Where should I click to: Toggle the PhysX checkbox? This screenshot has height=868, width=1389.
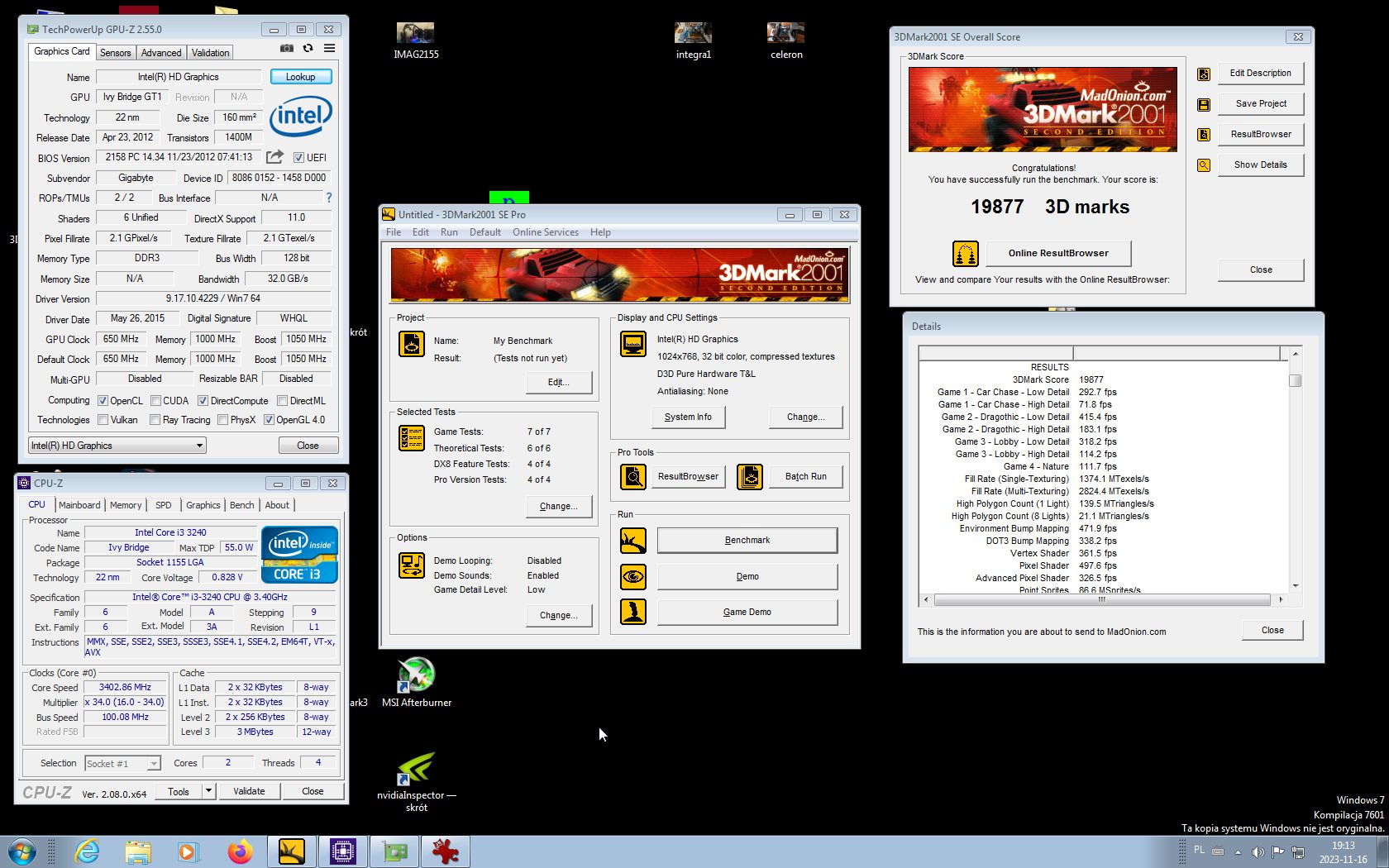(x=222, y=420)
